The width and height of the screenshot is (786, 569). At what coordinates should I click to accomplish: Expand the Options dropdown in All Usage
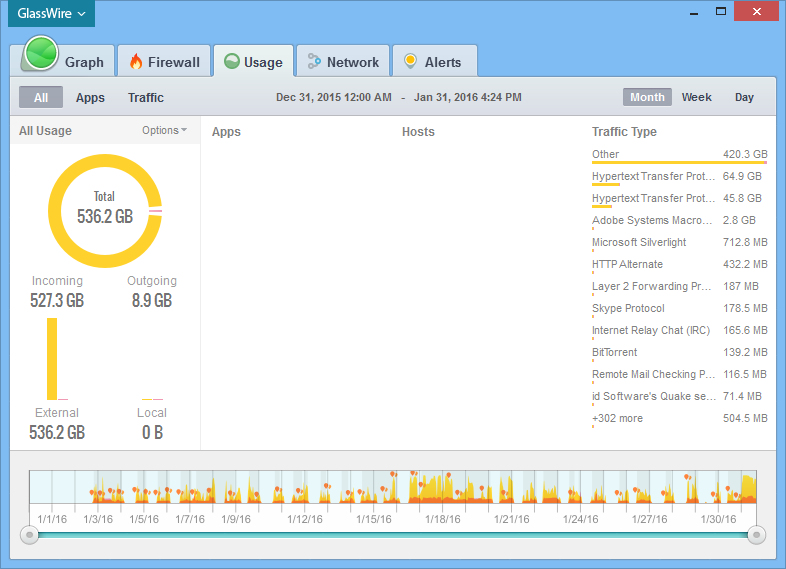[164, 130]
